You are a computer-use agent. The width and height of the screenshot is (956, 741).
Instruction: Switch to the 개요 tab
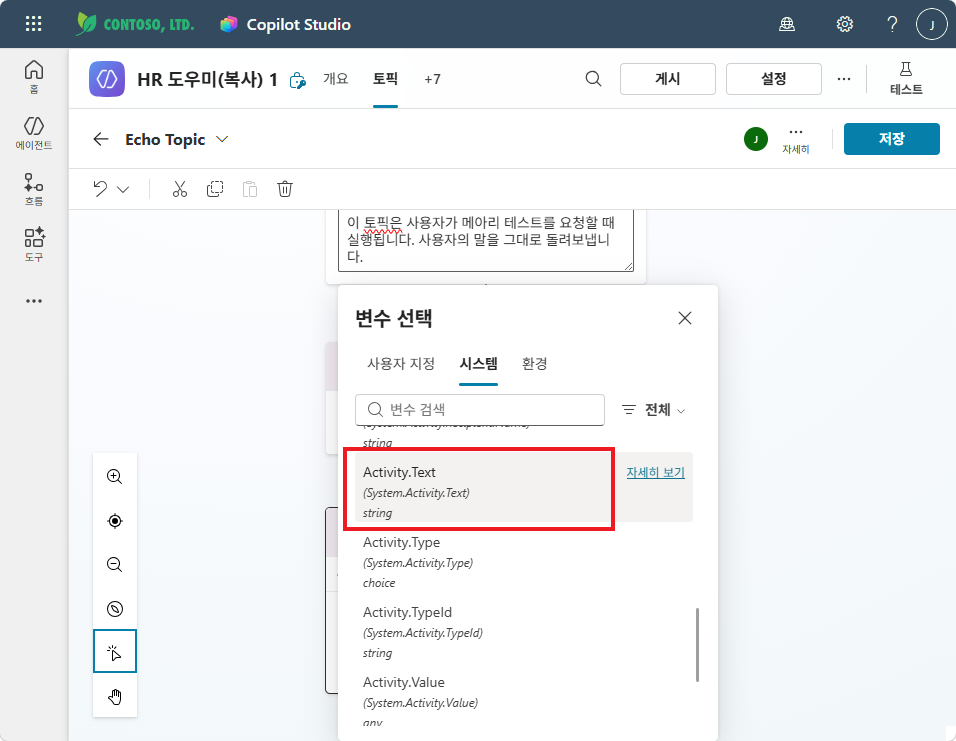(x=335, y=79)
